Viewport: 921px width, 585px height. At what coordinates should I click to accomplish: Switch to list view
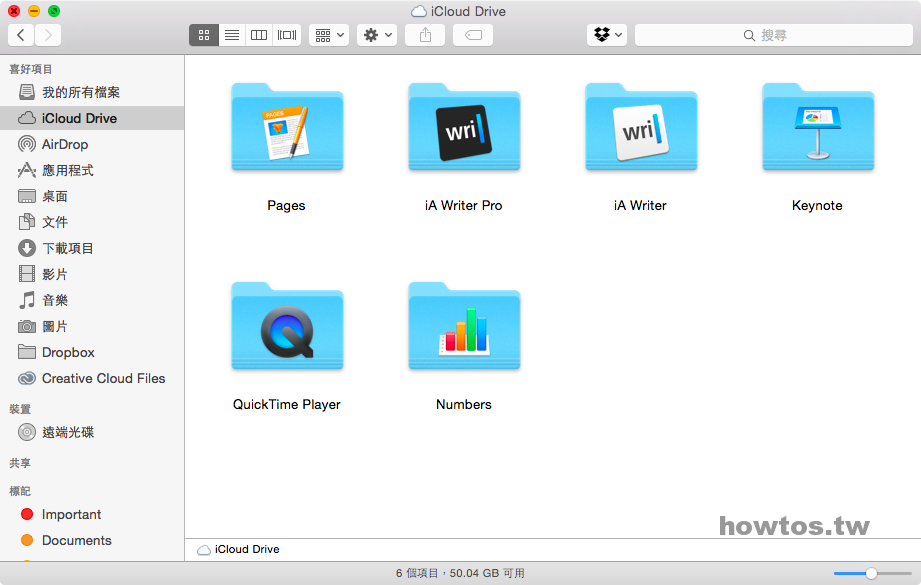(x=232, y=35)
